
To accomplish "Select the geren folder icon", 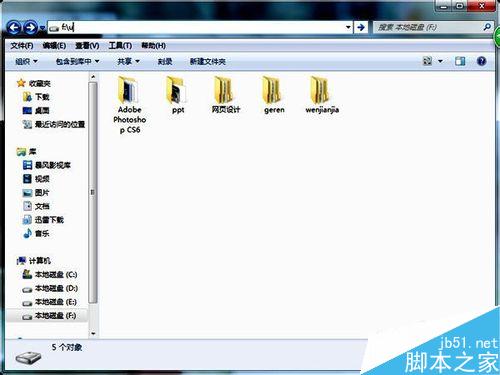I will 273,89.
